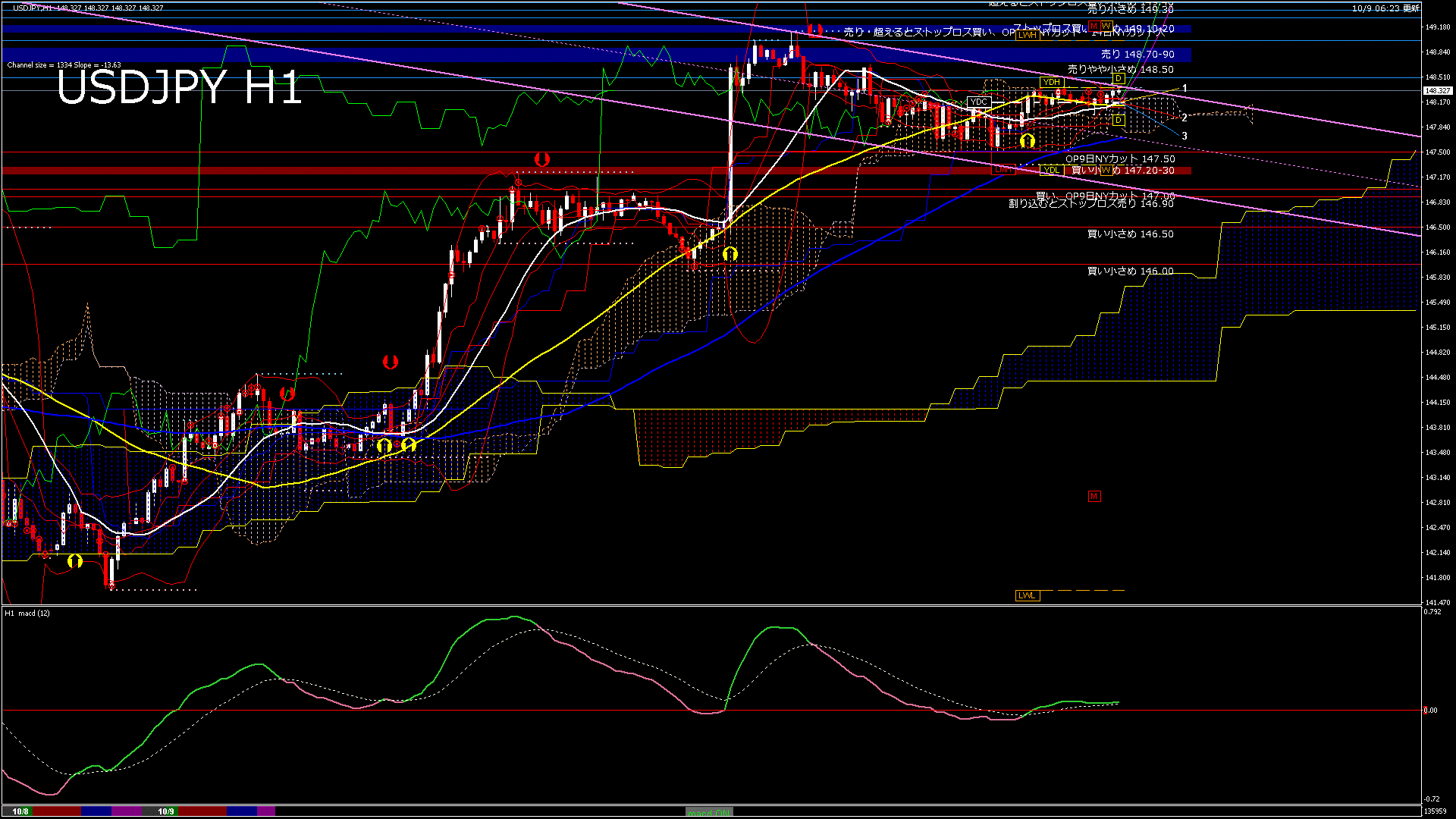The image size is (1456, 819).
Task: Toggle the macd ON button
Action: (709, 811)
